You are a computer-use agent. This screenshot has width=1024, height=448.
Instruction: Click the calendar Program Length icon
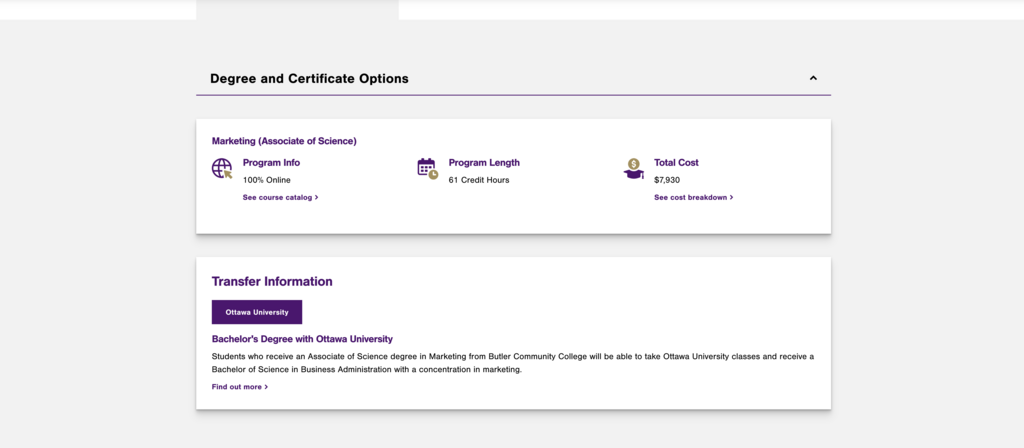pos(427,168)
